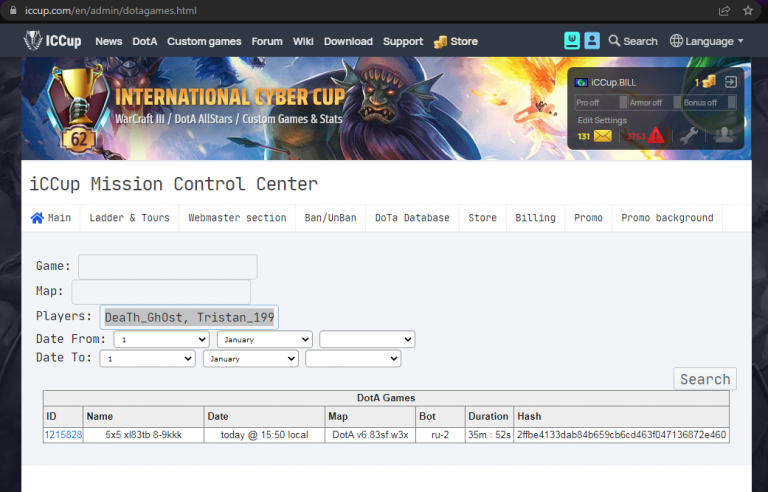Switch to Promo background tab
The width and height of the screenshot is (768, 492).
coord(667,218)
